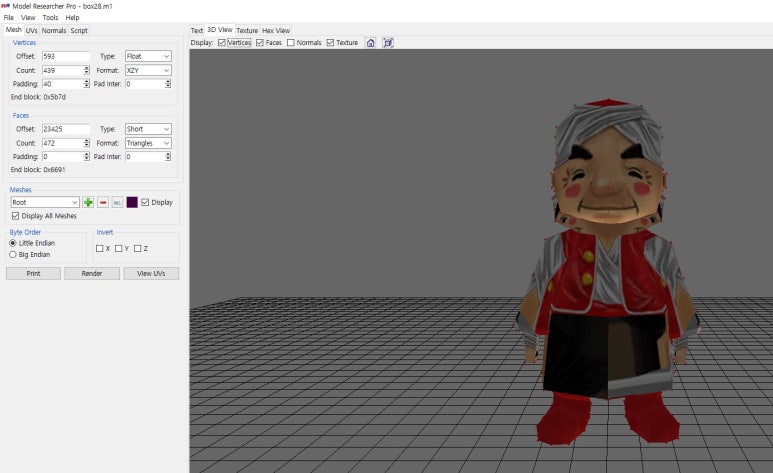Click the red minus remove mesh icon

(103, 202)
